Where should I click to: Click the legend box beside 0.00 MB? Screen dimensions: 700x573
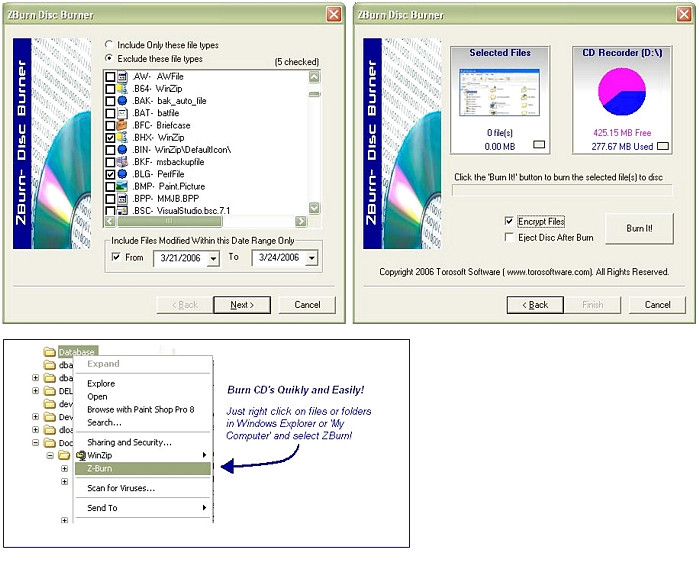539,144
